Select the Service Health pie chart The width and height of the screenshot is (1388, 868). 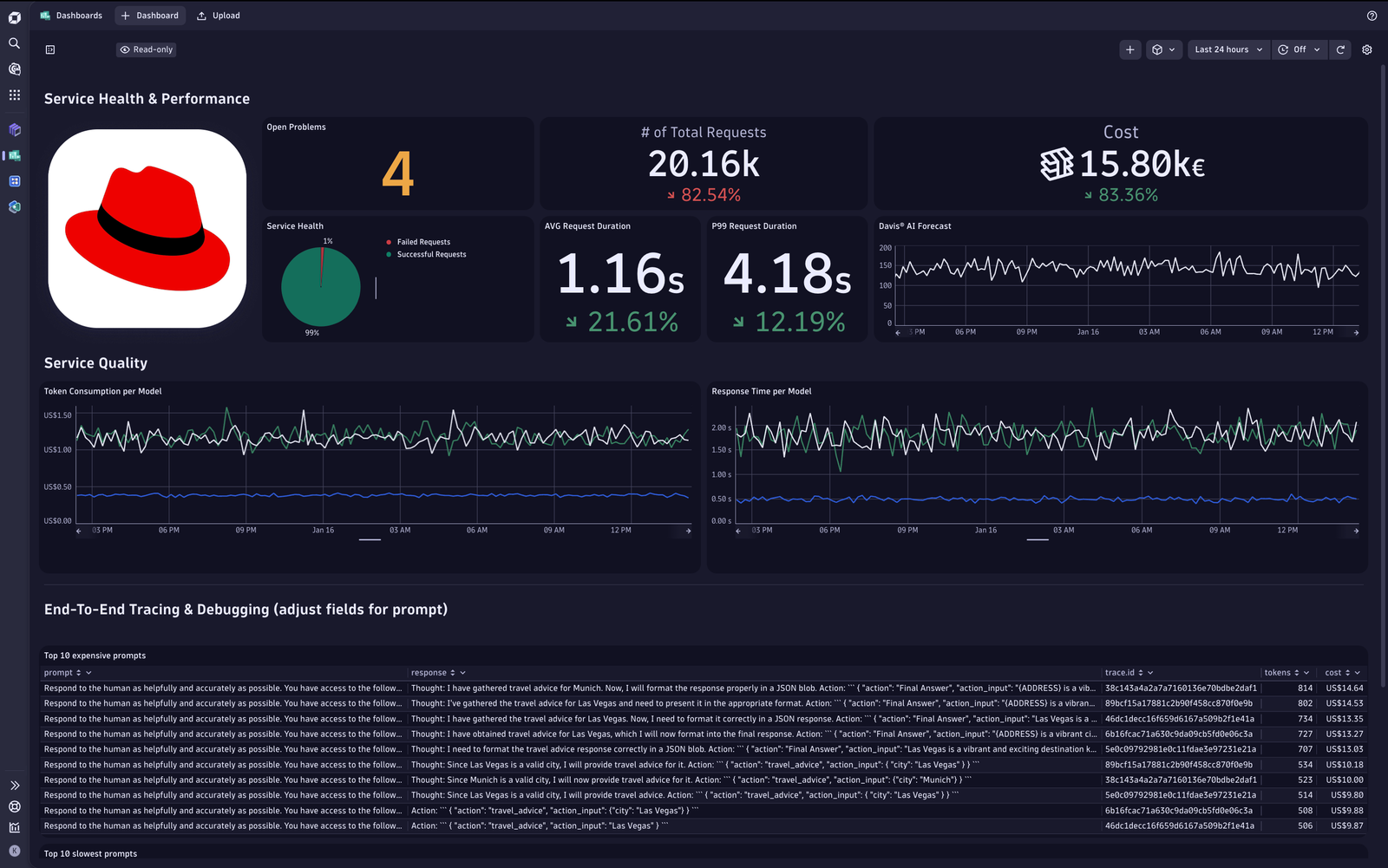tap(321, 287)
